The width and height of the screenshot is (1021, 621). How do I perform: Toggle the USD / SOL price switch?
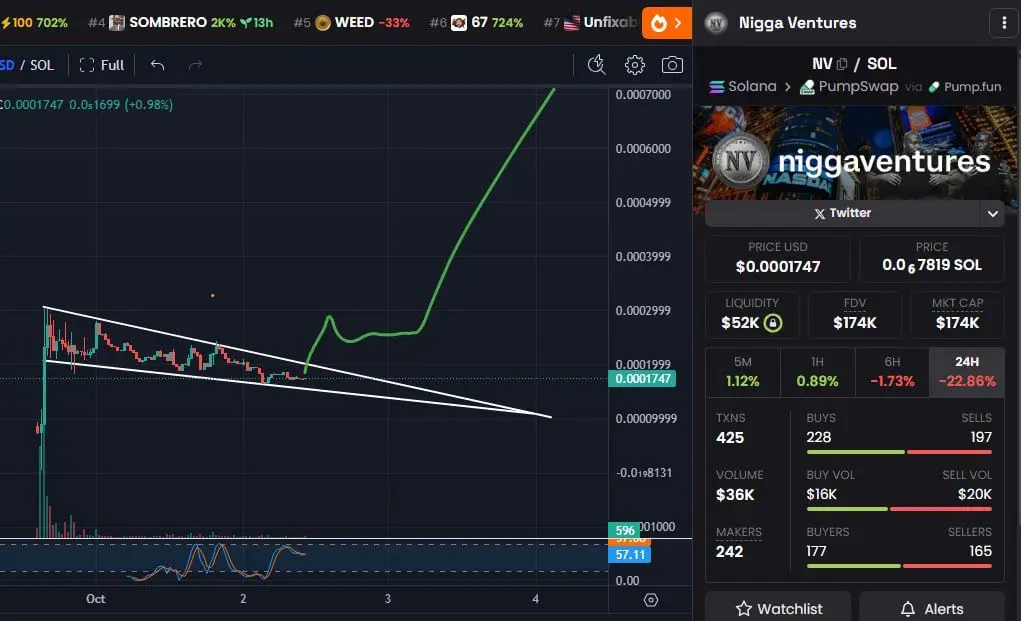[x=27, y=65]
